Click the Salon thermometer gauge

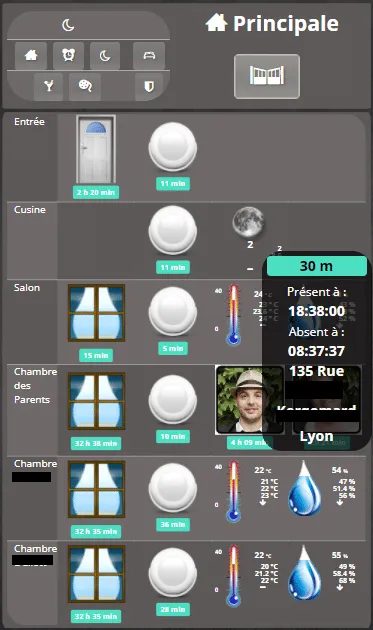coord(234,315)
